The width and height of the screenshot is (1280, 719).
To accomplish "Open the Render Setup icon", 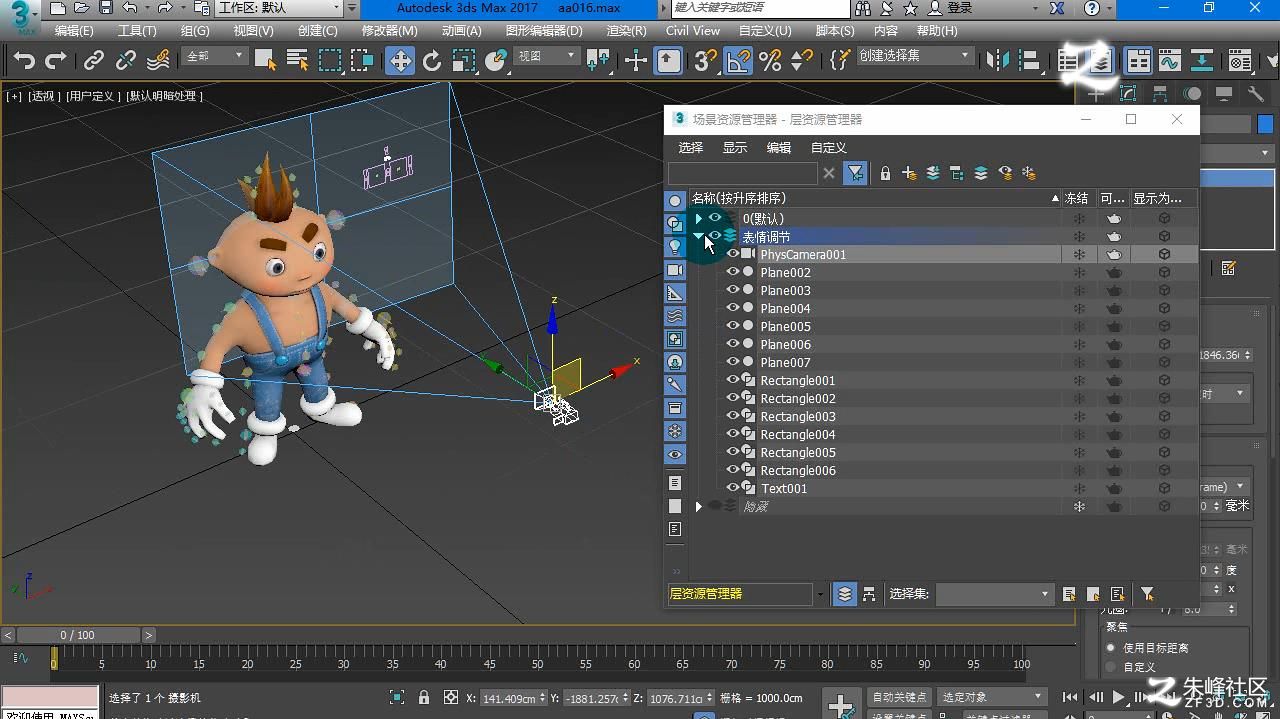I will pyautogui.click(x=1240, y=61).
